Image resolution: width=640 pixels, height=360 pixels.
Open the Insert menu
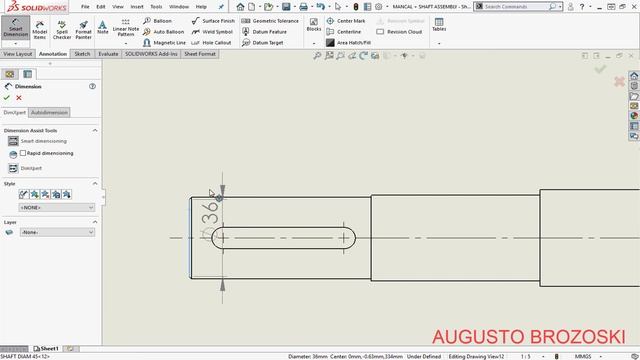pos(137,7)
